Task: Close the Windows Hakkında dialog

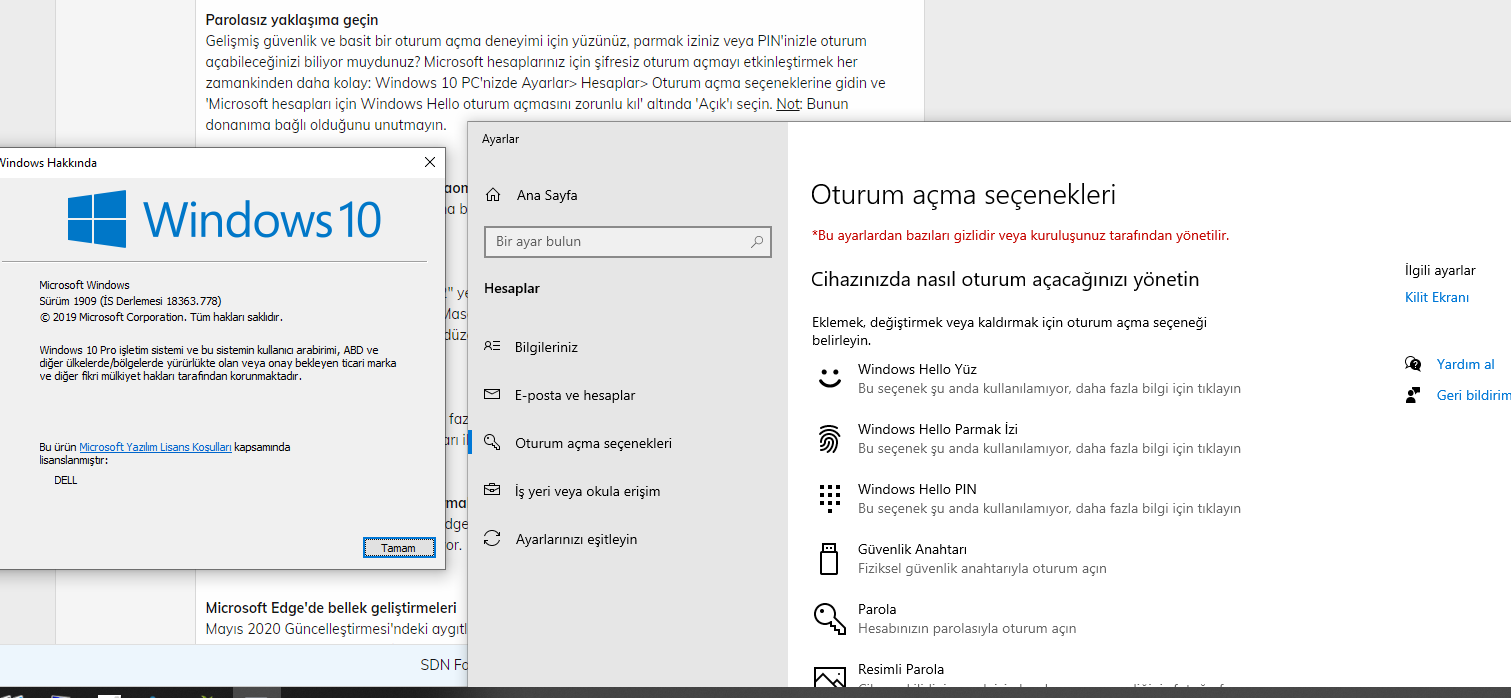Action: click(430, 162)
